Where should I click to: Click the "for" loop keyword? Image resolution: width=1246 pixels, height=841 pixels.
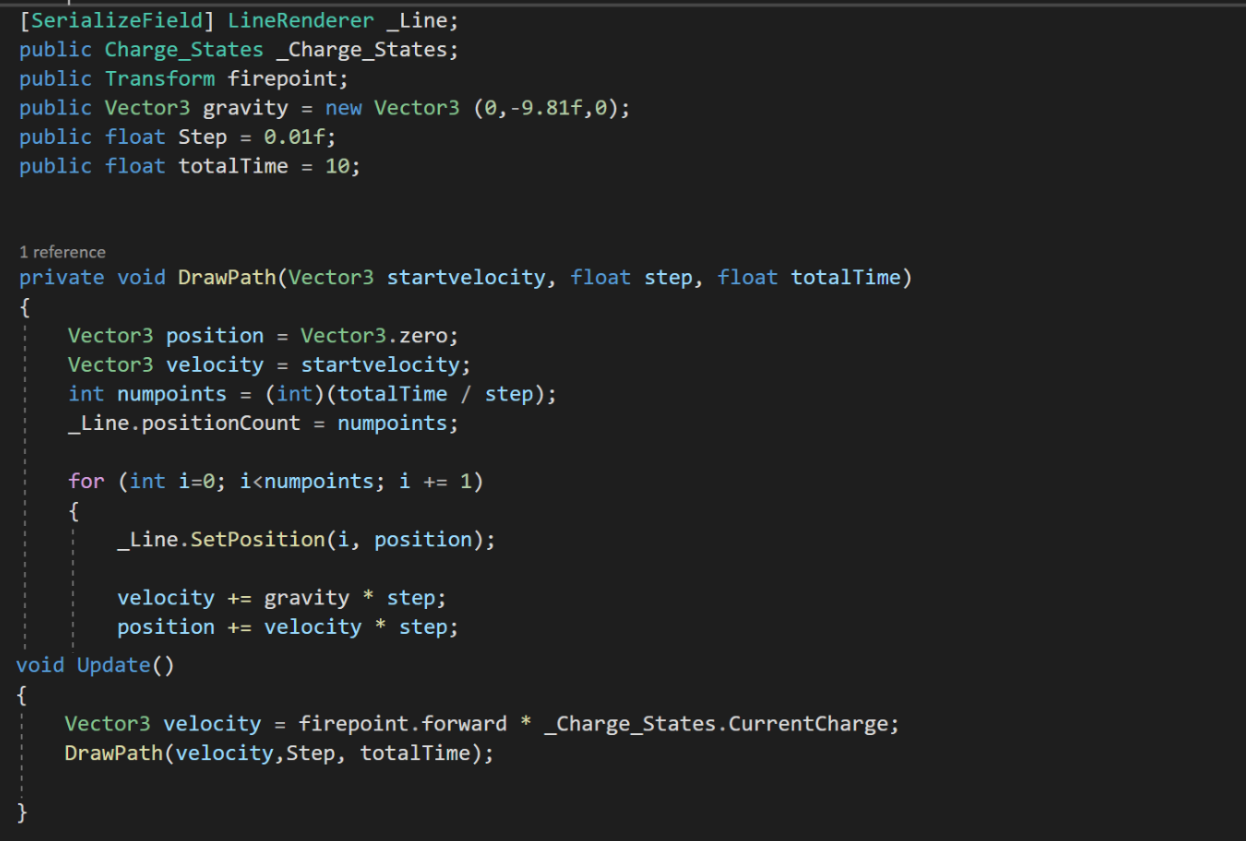(x=86, y=482)
